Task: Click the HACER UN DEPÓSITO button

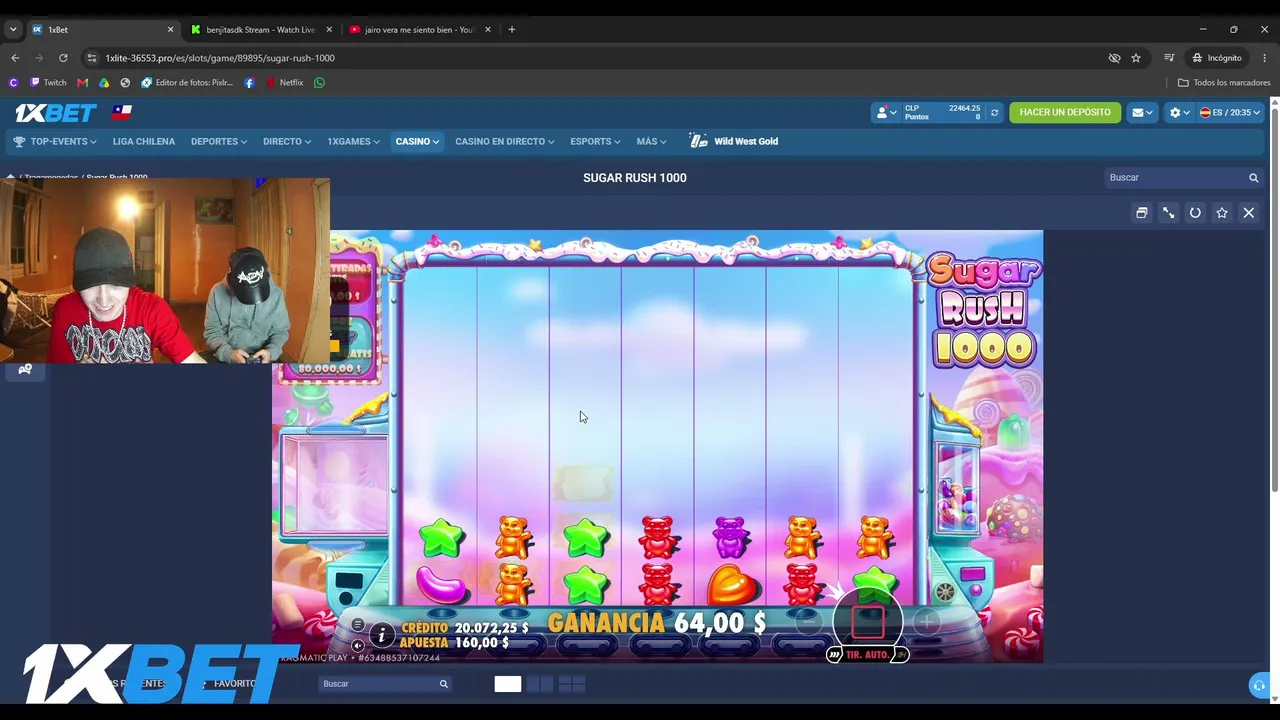Action: pyautogui.click(x=1065, y=113)
